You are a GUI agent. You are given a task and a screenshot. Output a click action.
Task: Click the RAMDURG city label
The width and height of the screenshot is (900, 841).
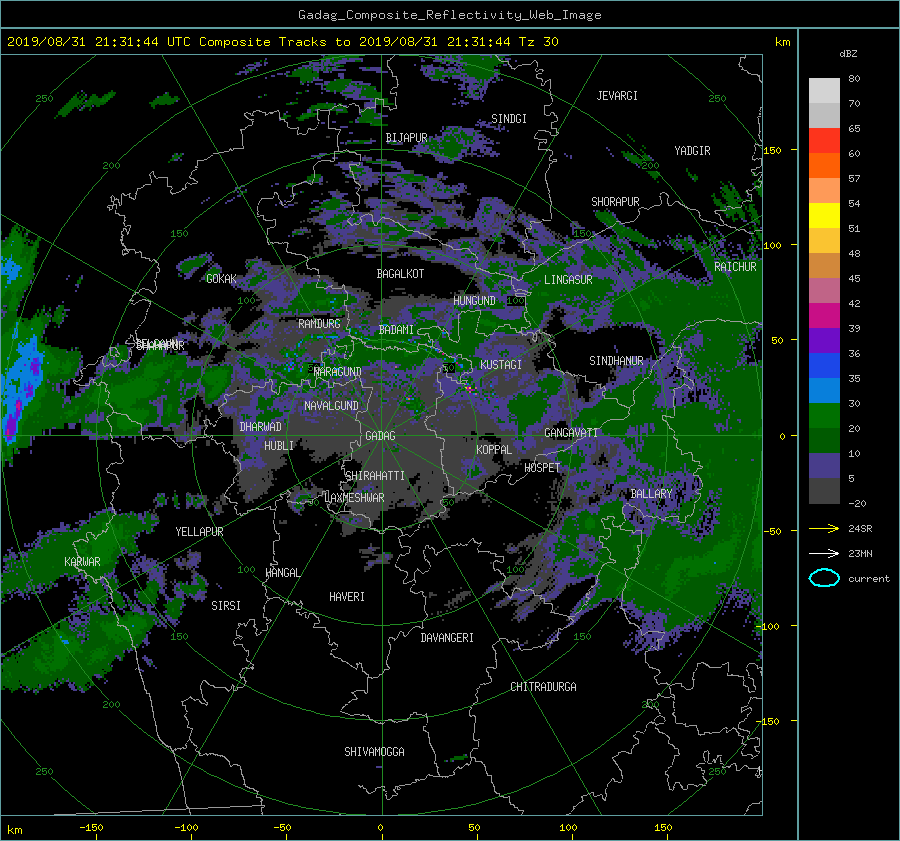tap(319, 324)
